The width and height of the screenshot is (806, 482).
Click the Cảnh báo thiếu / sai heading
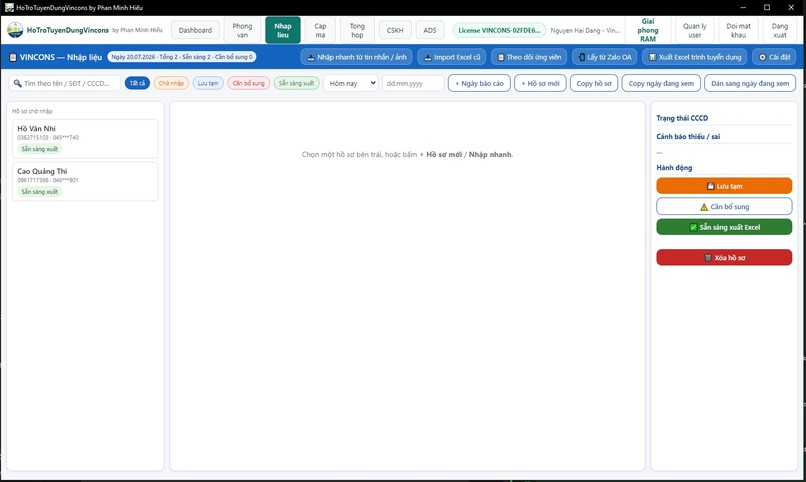tap(688, 137)
